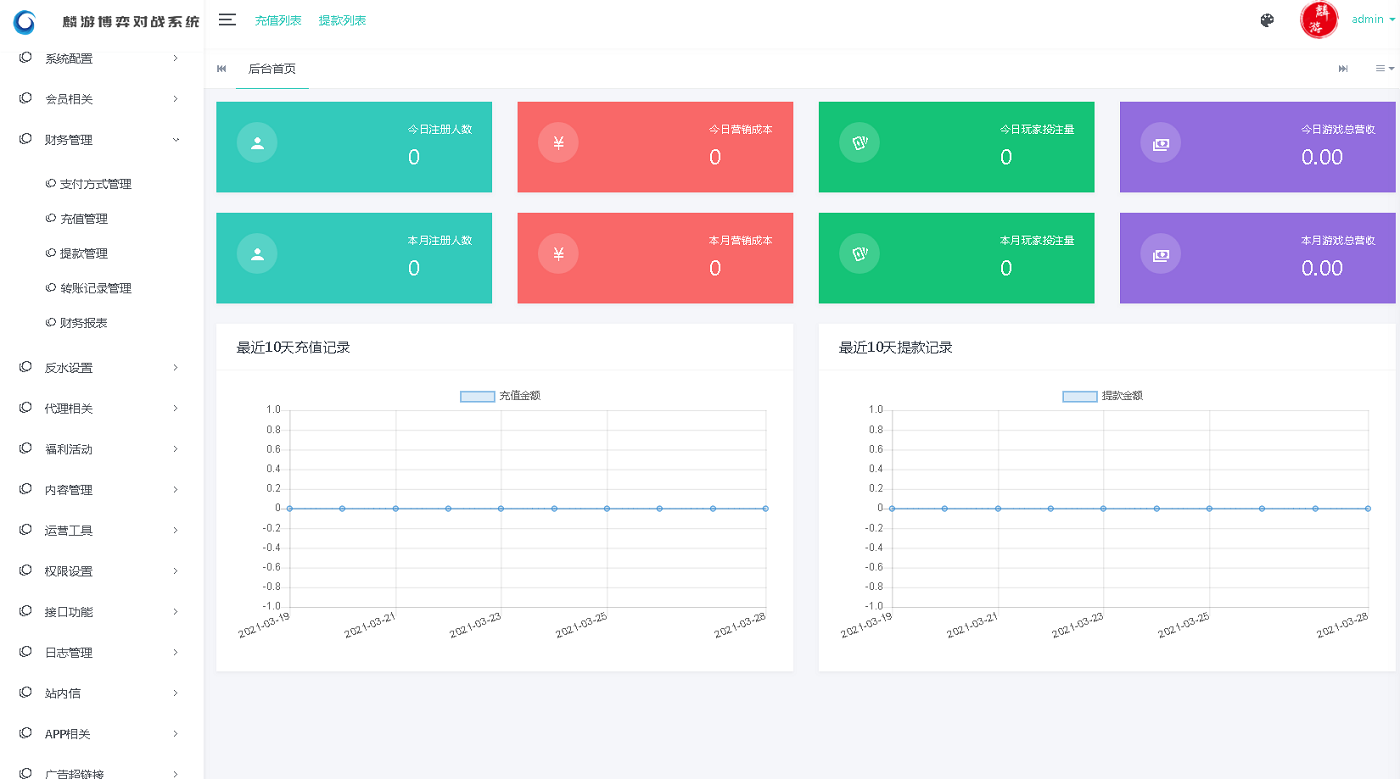The image size is (1400, 779).
Task: Open the tab operations dropdown menu
Action: [1384, 69]
